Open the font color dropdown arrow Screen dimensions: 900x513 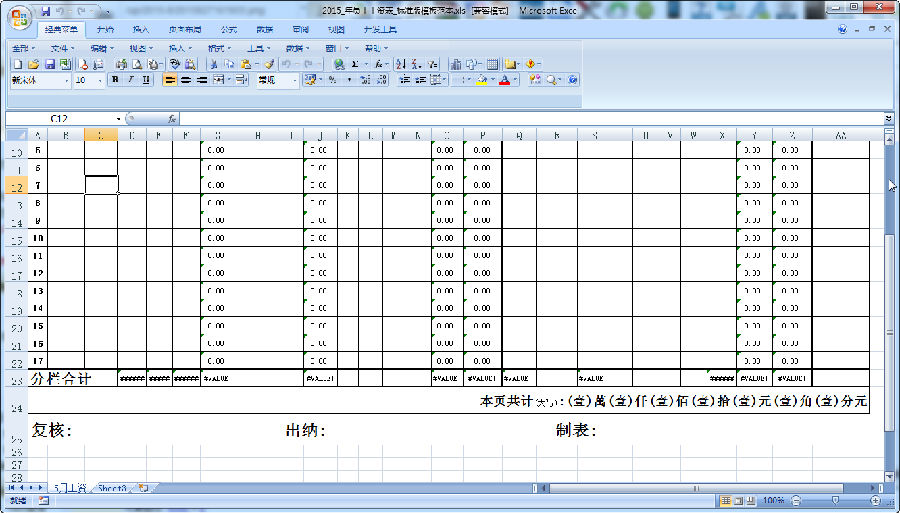[515, 80]
